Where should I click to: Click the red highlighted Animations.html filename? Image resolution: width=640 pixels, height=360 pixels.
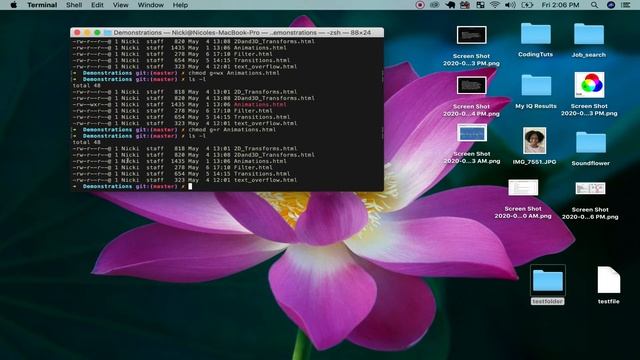click(260, 104)
